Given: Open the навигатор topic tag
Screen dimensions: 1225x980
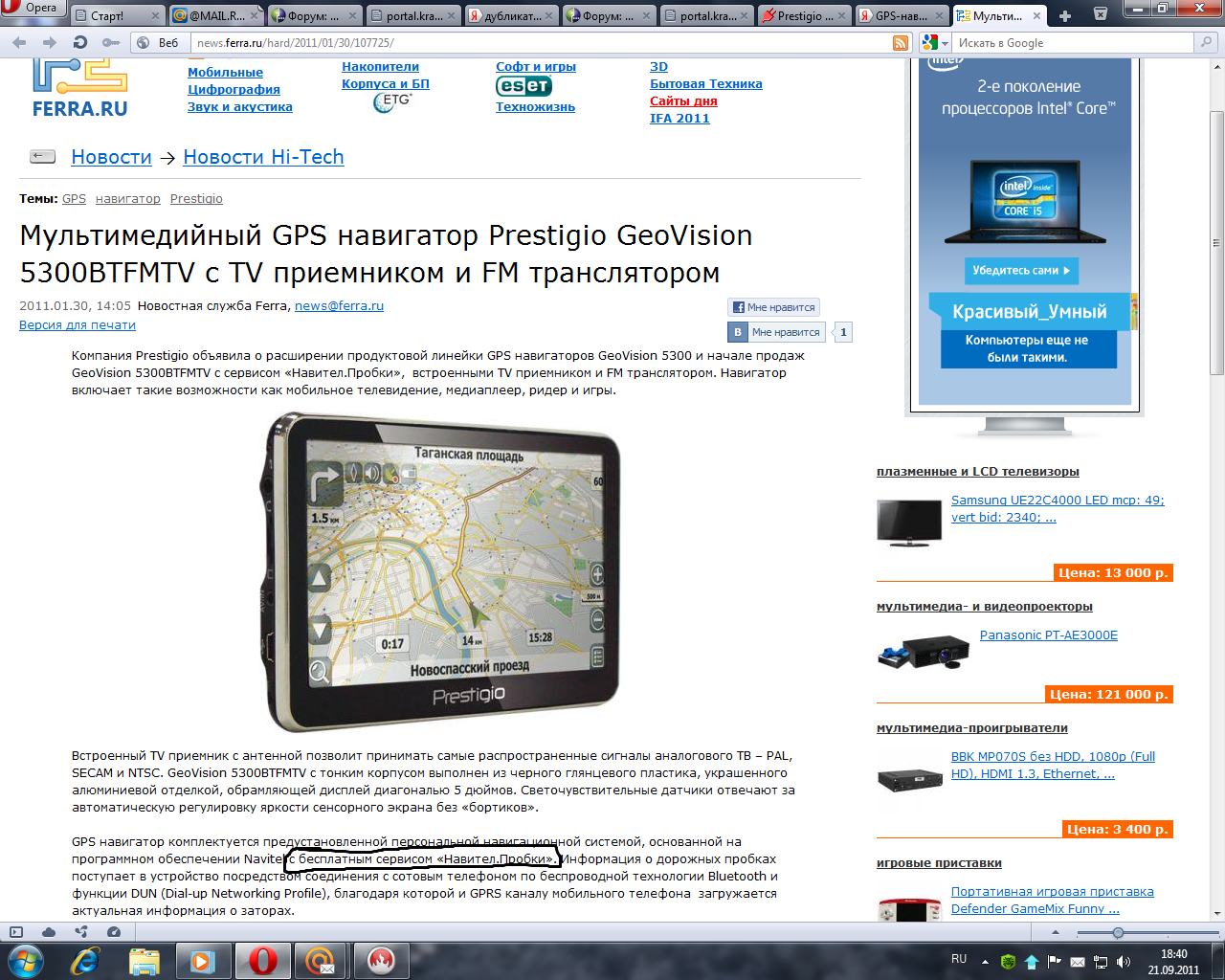Looking at the screenshot, I should tap(128, 199).
